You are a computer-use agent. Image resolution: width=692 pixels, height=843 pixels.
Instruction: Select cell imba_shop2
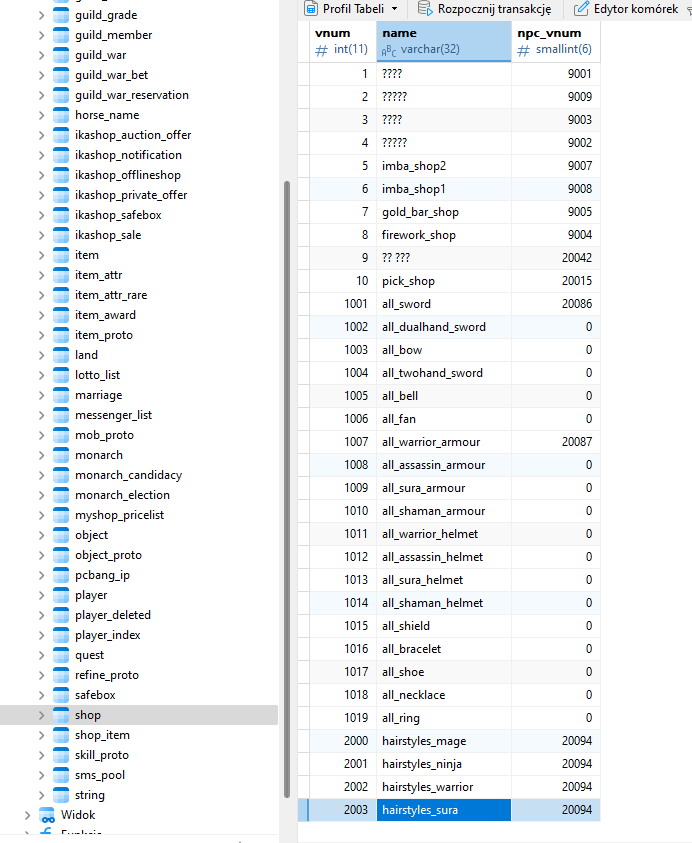click(444, 166)
